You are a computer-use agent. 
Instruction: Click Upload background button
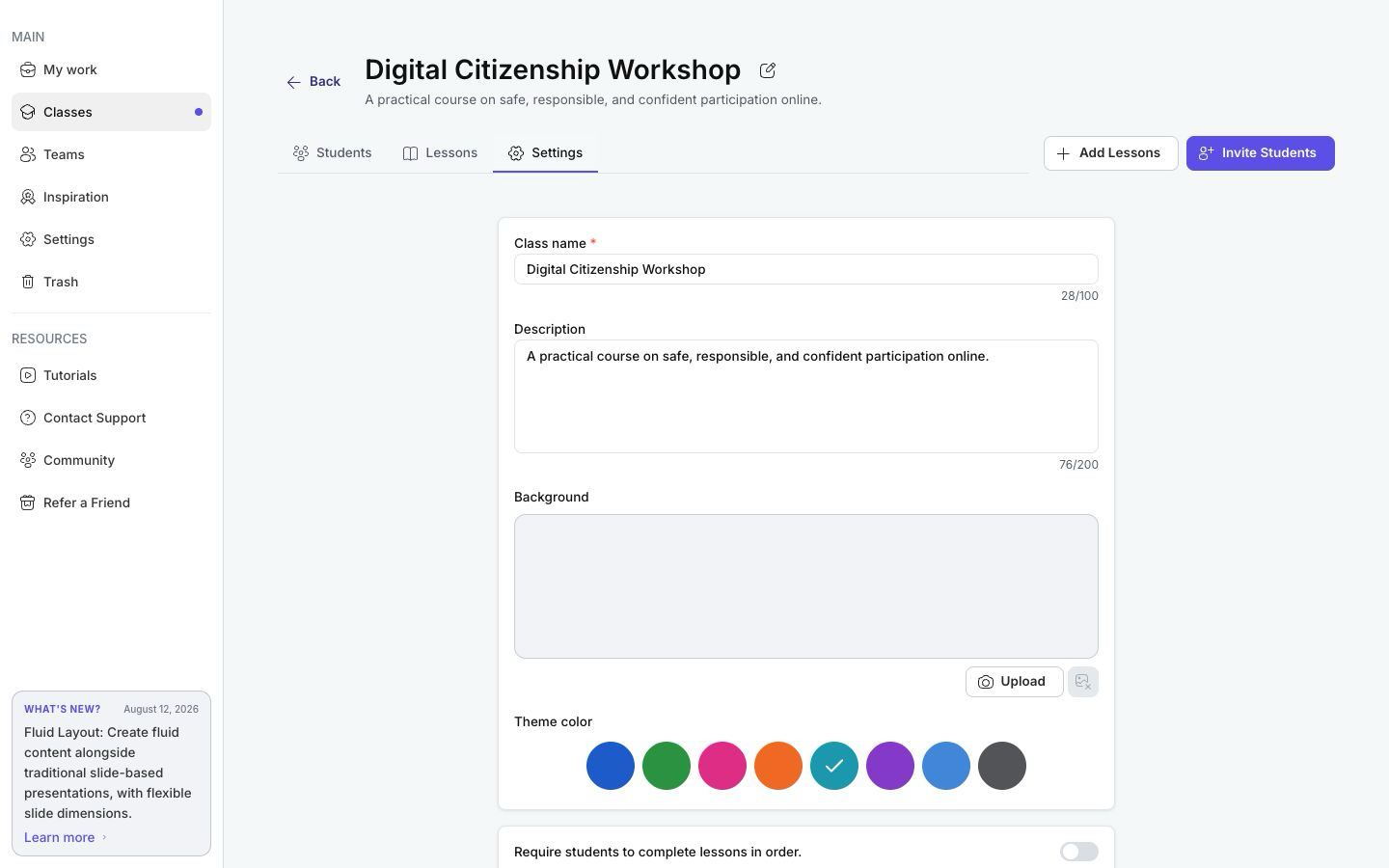1014,682
